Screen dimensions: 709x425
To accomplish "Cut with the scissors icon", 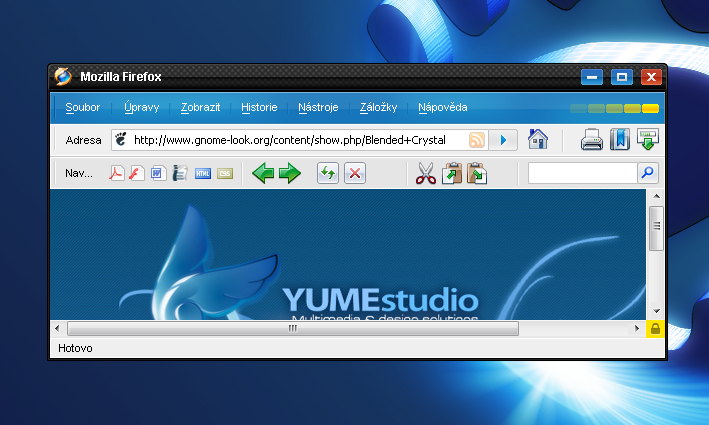I will [425, 173].
